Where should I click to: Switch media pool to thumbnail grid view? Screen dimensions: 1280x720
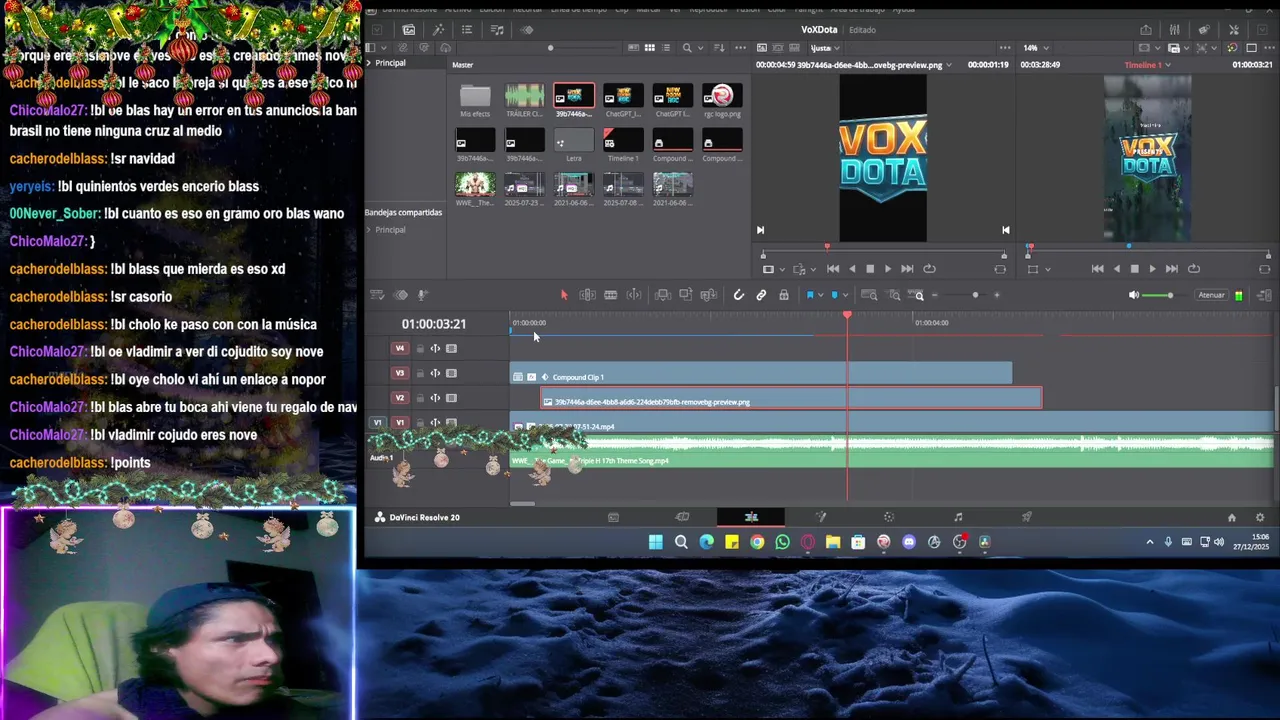point(650,48)
